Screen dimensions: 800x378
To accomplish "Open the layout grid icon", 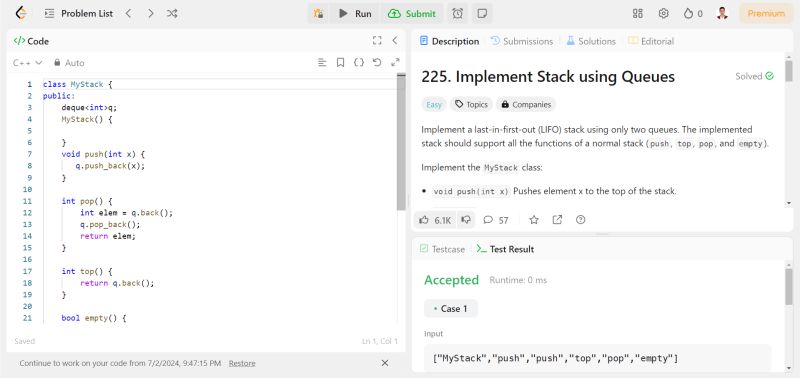I will pyautogui.click(x=638, y=14).
